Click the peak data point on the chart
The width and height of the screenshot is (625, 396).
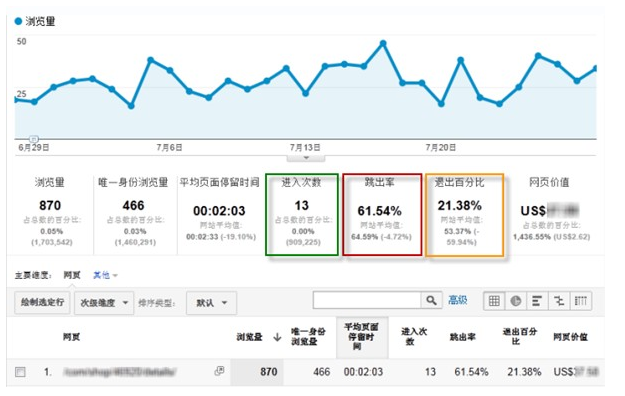[383, 43]
